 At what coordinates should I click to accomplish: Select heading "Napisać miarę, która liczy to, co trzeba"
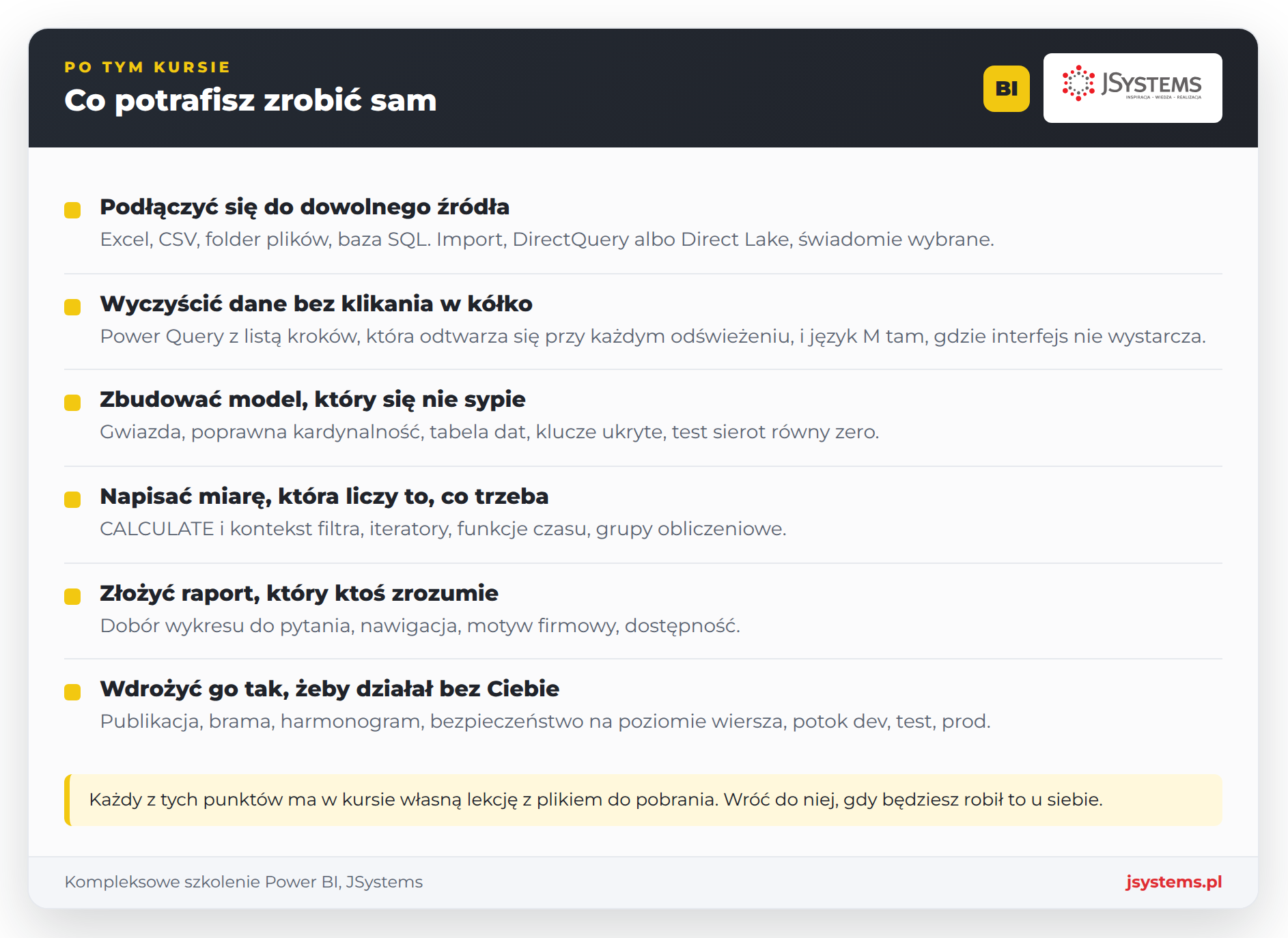point(324,496)
